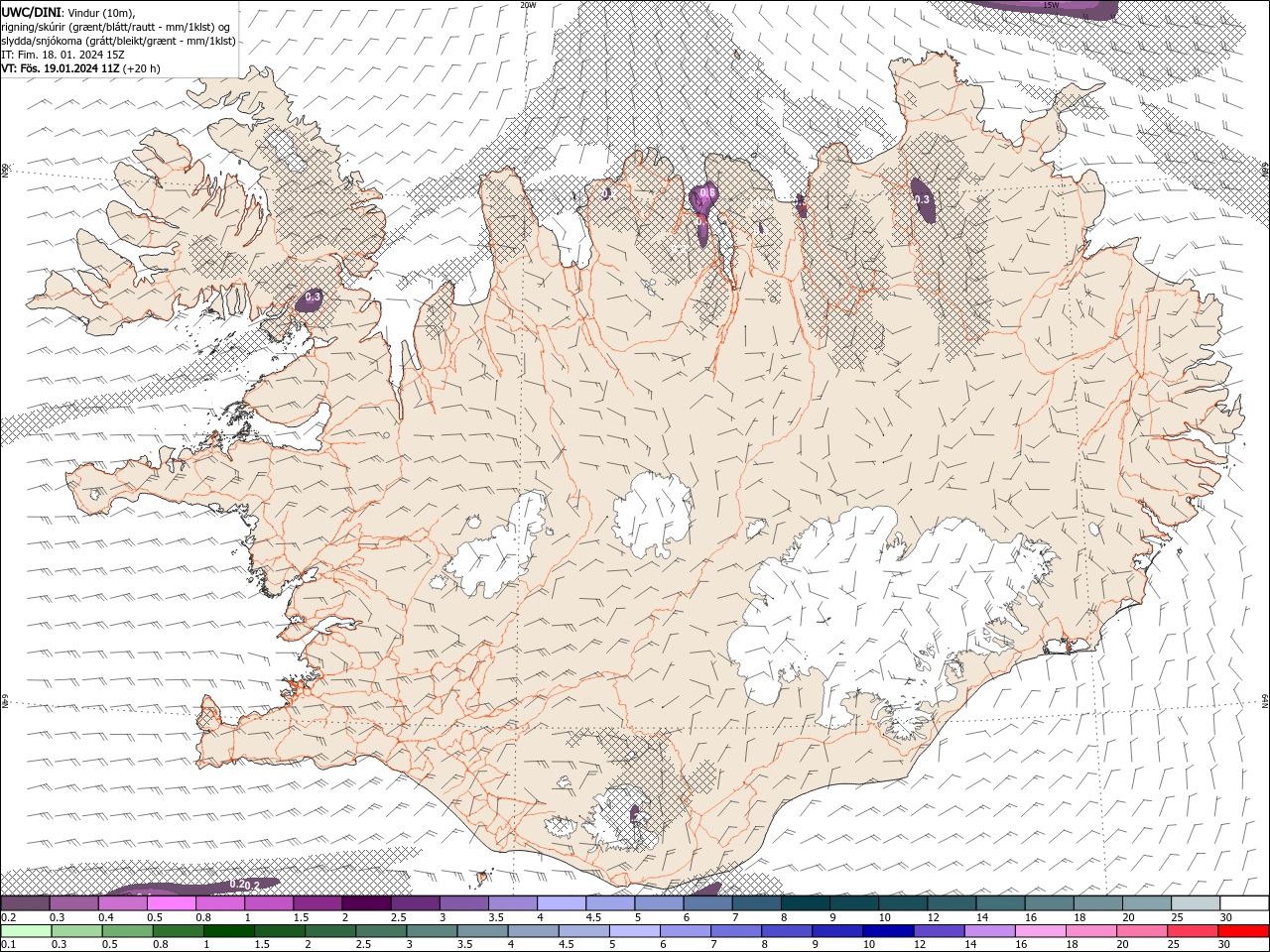Select the lower-row violet swatch starting at 12
This screenshot has height=952, width=1270.
click(x=938, y=931)
